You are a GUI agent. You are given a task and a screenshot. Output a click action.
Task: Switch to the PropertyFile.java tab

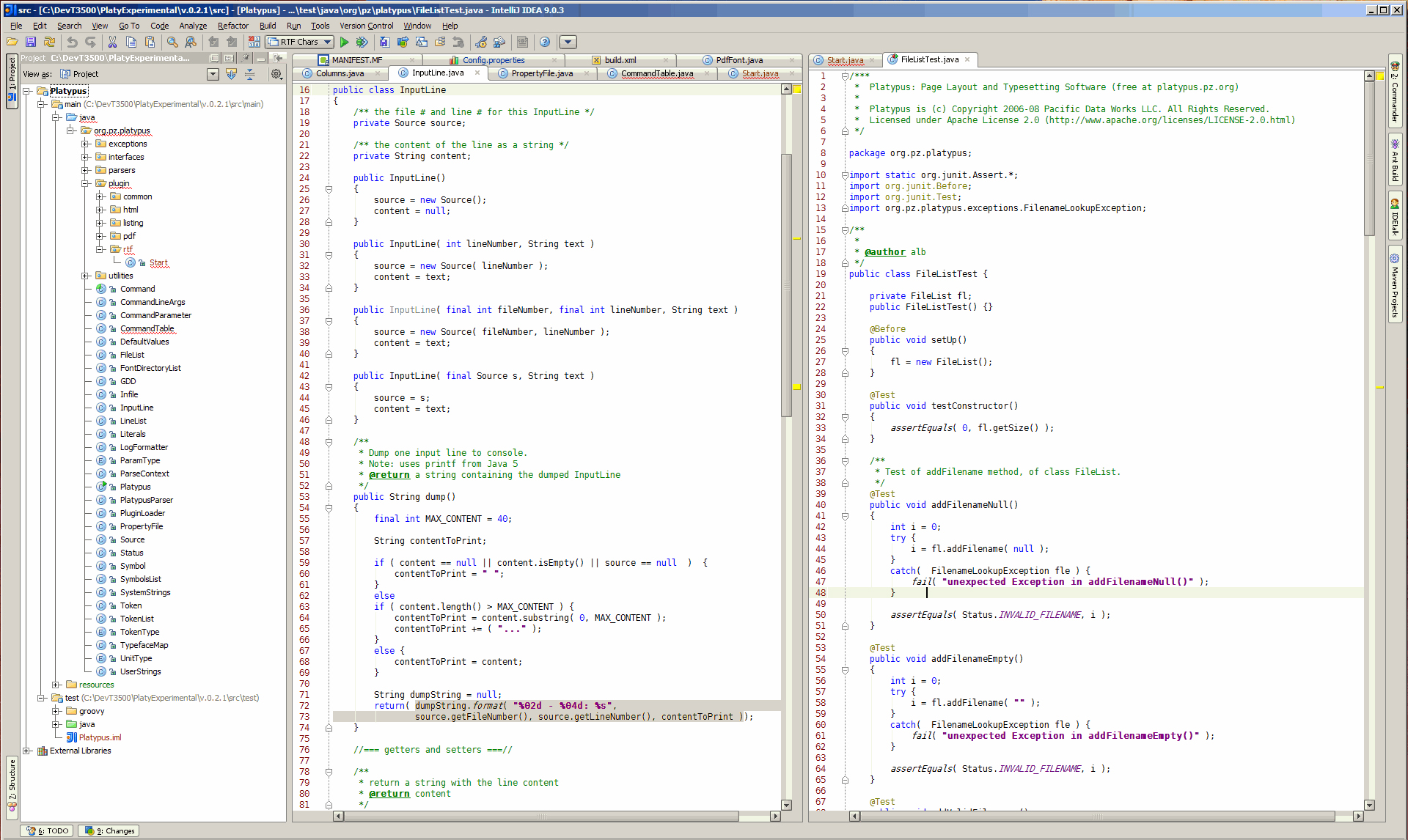(542, 73)
